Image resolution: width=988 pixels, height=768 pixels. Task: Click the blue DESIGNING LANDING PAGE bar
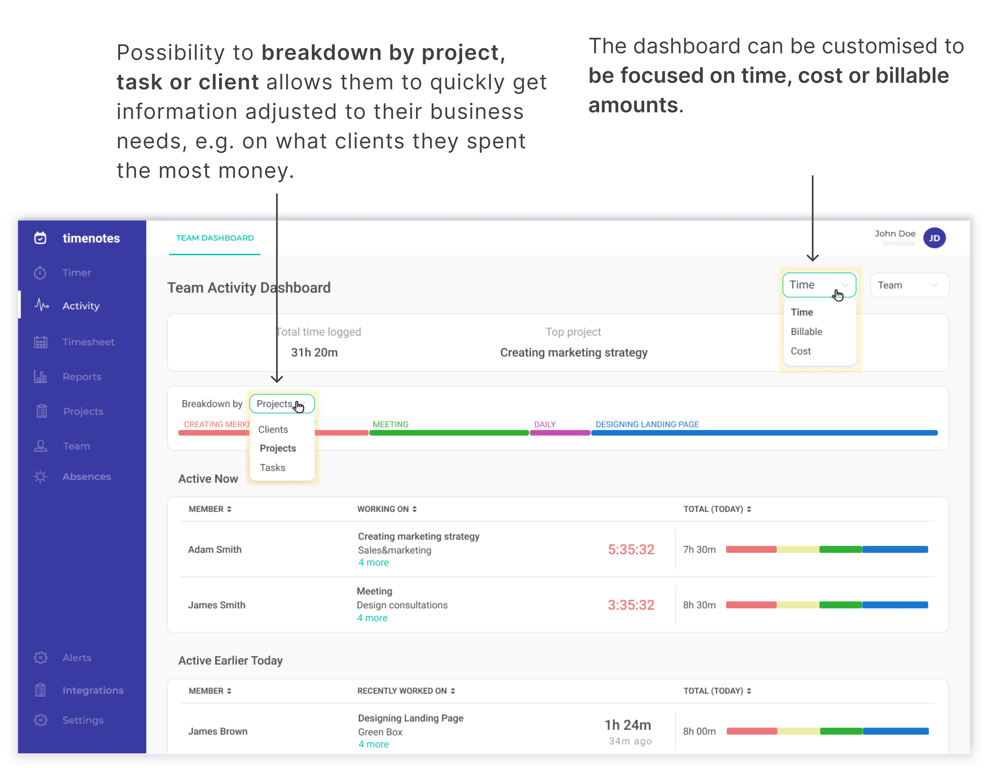764,433
